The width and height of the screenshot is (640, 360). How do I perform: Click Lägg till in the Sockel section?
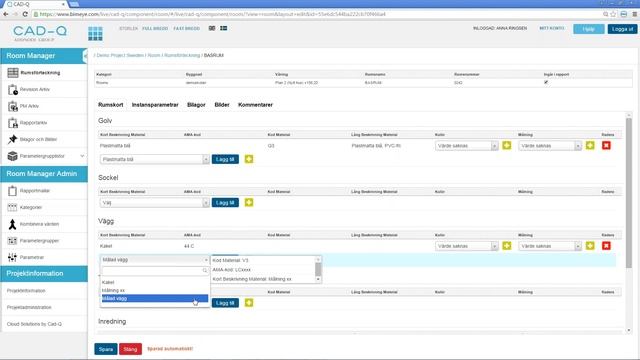[225, 202]
